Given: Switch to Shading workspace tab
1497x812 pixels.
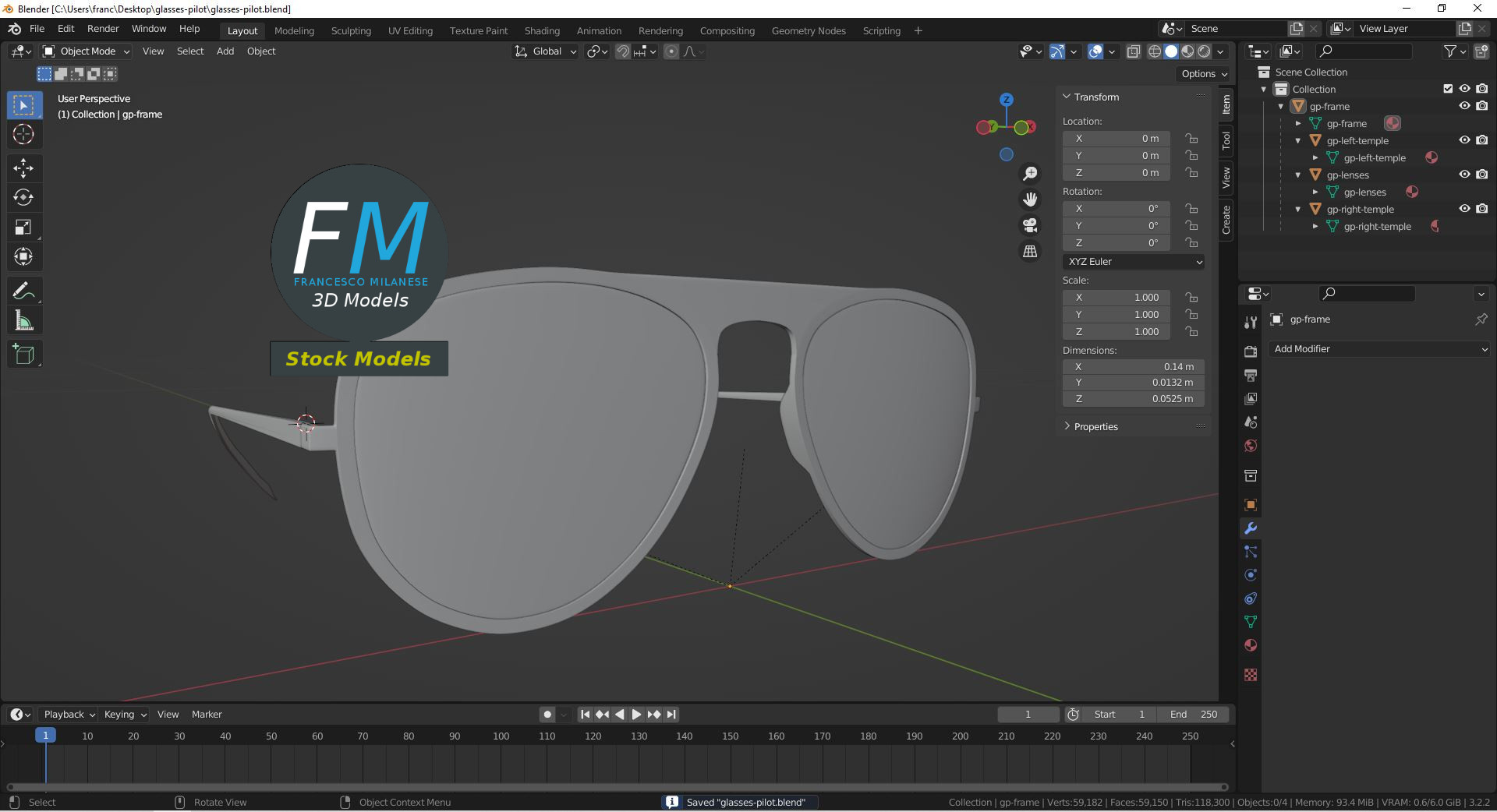Looking at the screenshot, I should pos(542,31).
